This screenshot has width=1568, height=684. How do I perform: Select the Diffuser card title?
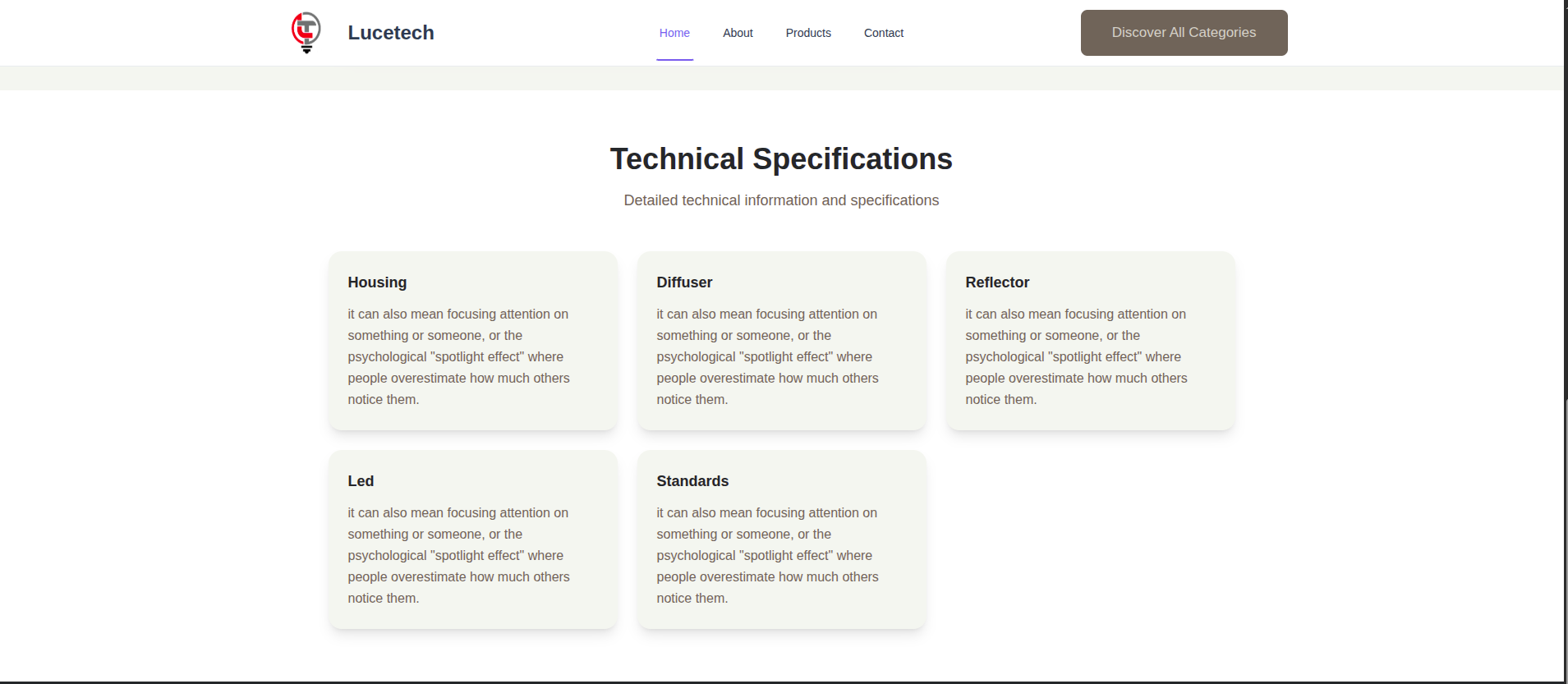tap(684, 282)
